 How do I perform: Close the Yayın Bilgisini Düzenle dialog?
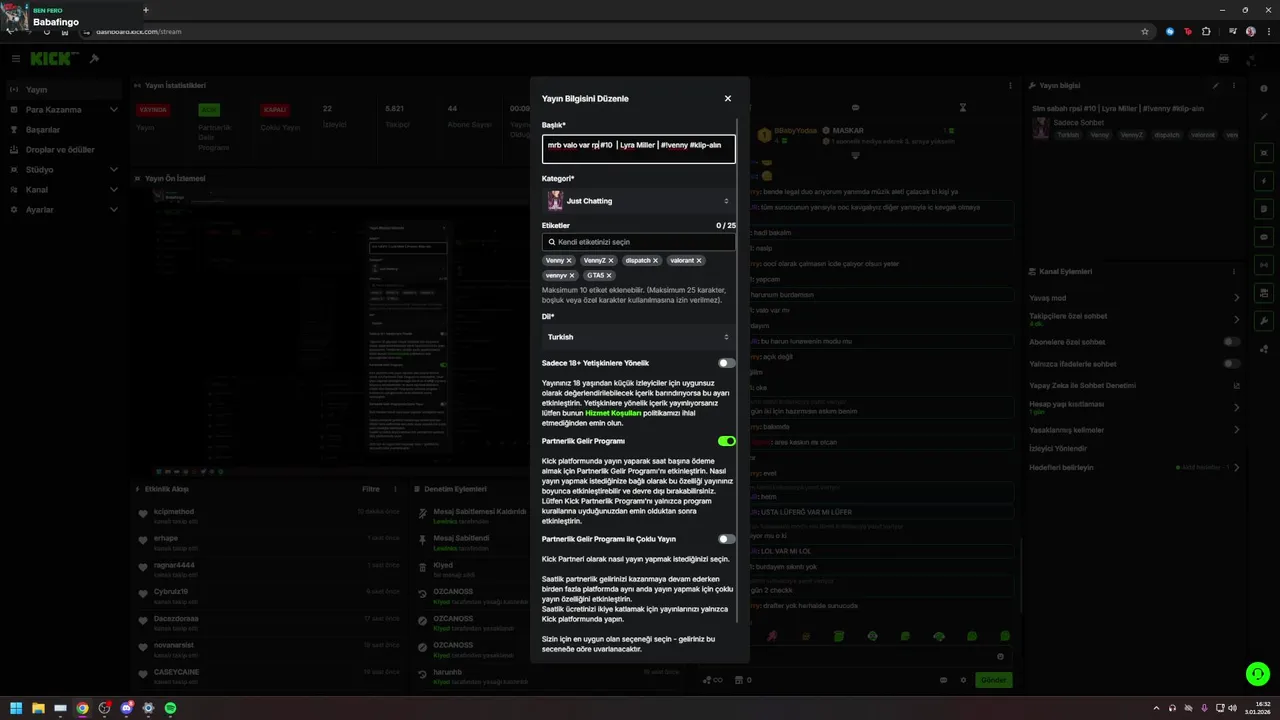[x=727, y=99]
